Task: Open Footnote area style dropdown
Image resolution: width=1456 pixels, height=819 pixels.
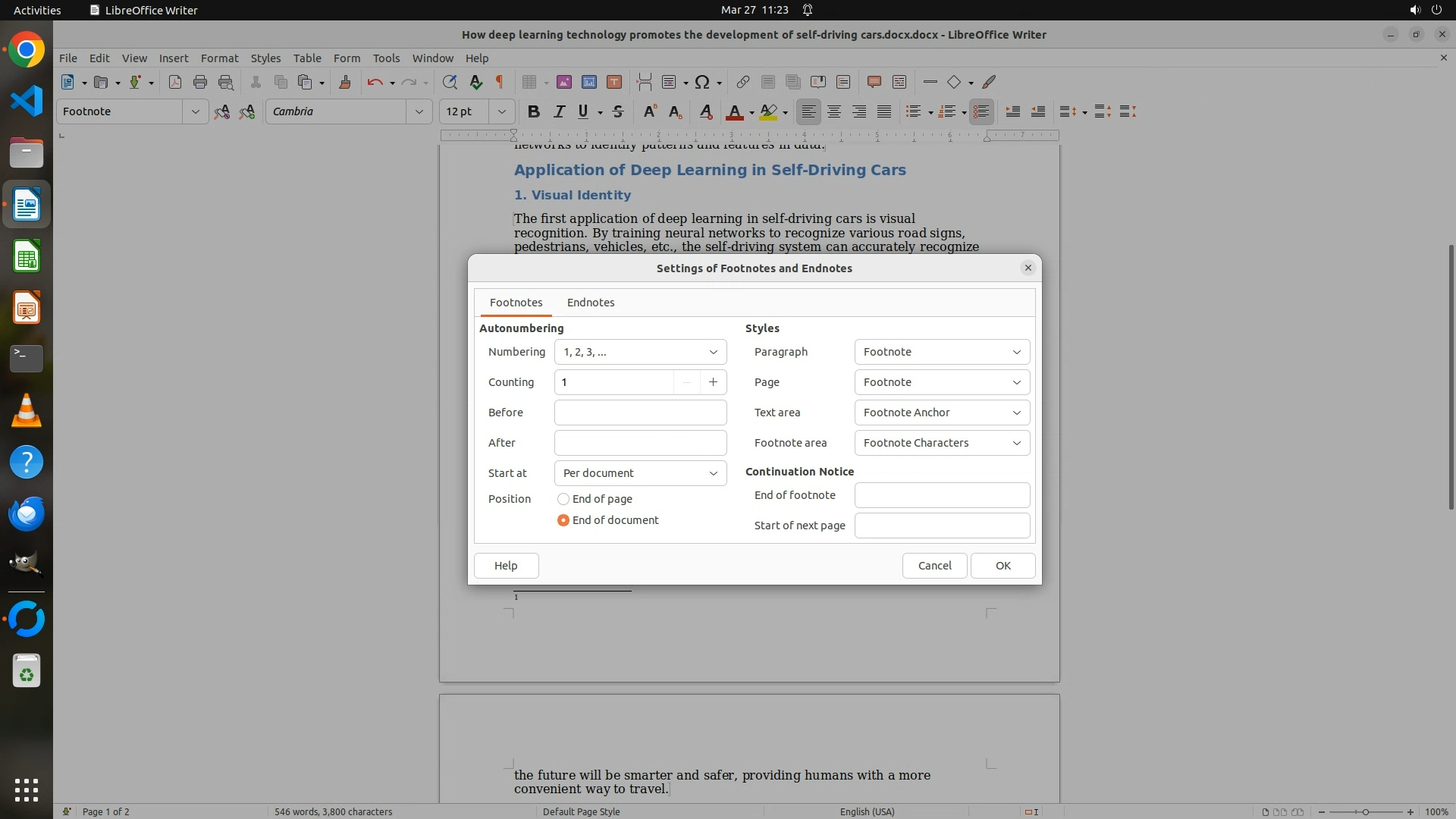Action: tap(941, 443)
